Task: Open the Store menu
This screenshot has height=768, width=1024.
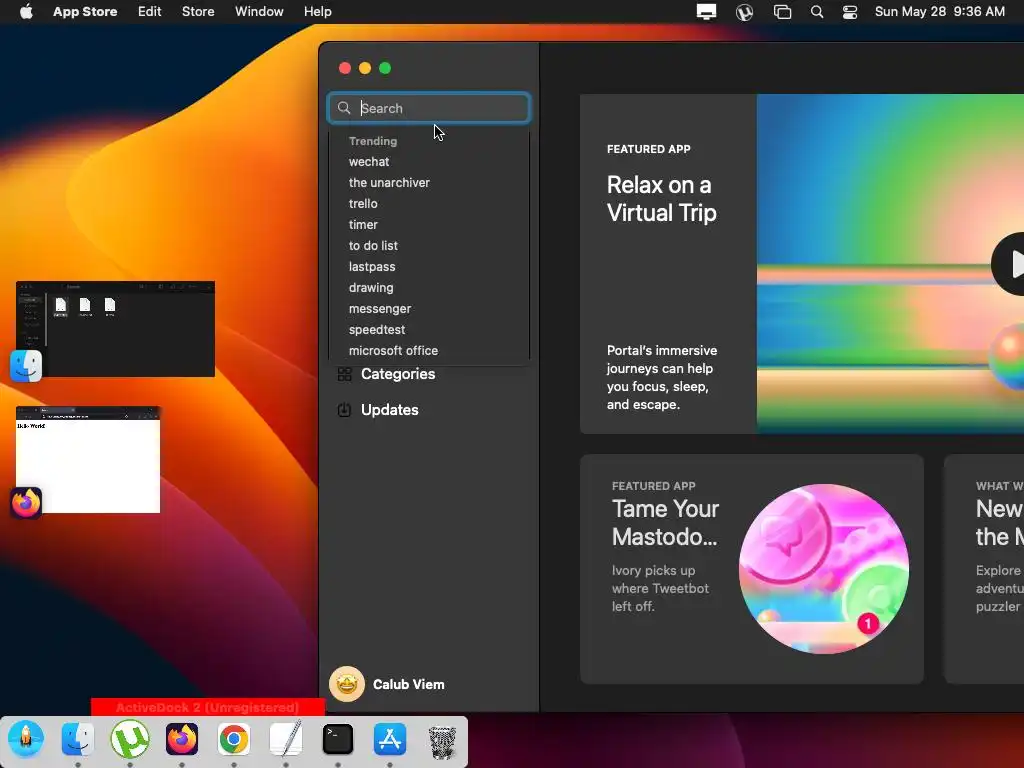Action: coord(198,11)
